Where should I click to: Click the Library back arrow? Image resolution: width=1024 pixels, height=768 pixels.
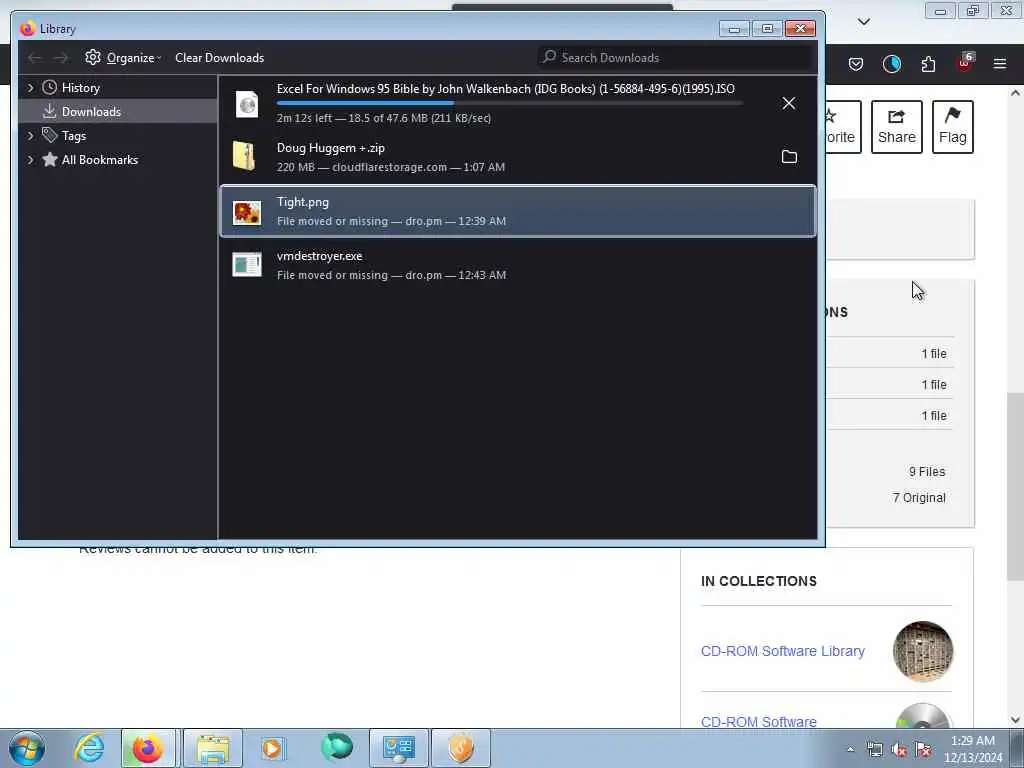click(x=35, y=58)
